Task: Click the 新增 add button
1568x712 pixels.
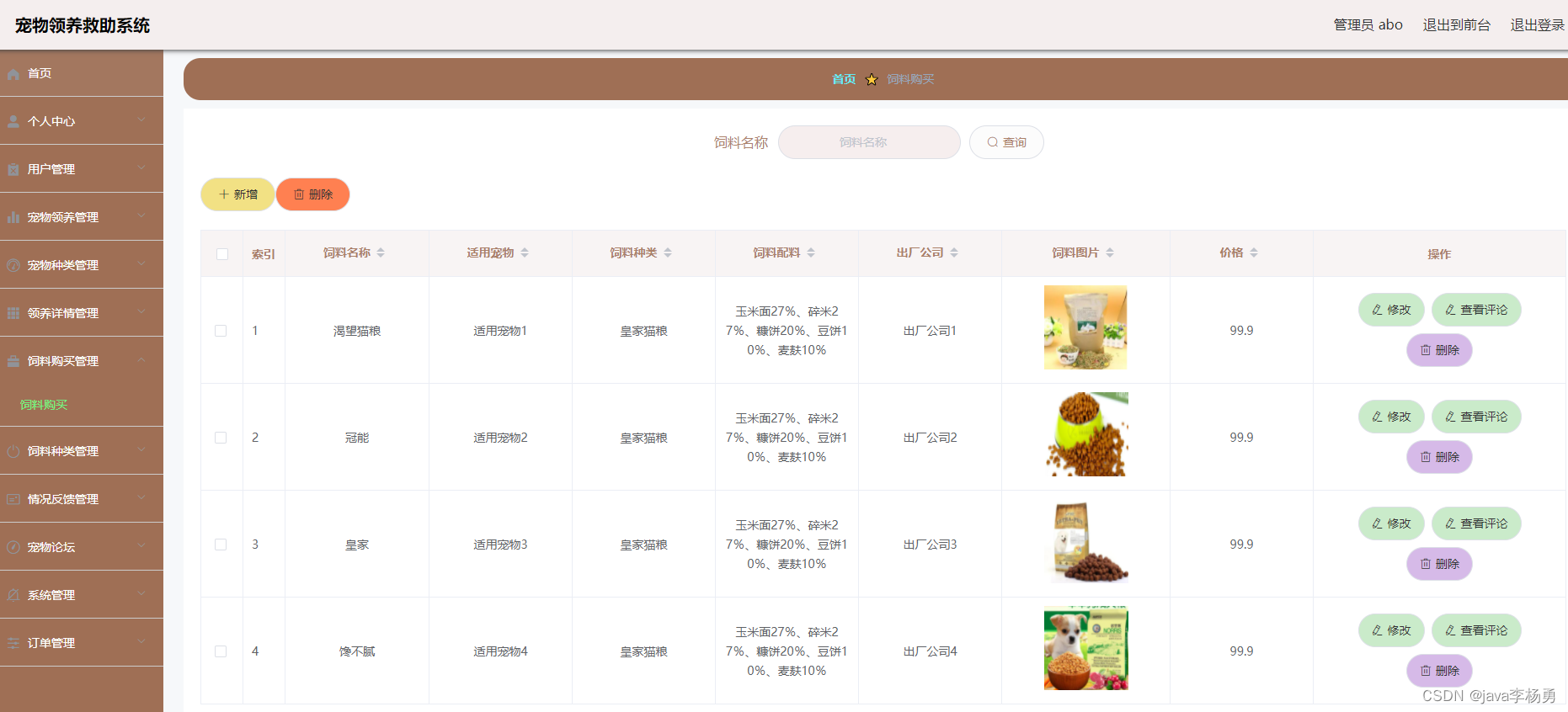Action: click(237, 194)
